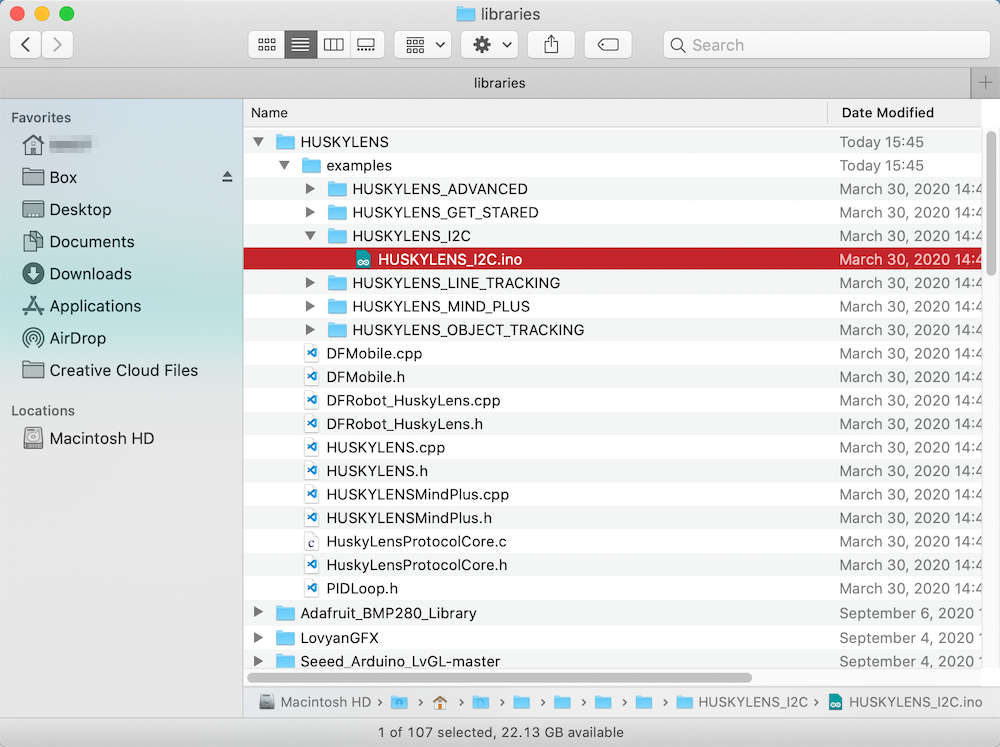Select the DFMobile.h file icon
The width and height of the screenshot is (1000, 747).
point(311,377)
